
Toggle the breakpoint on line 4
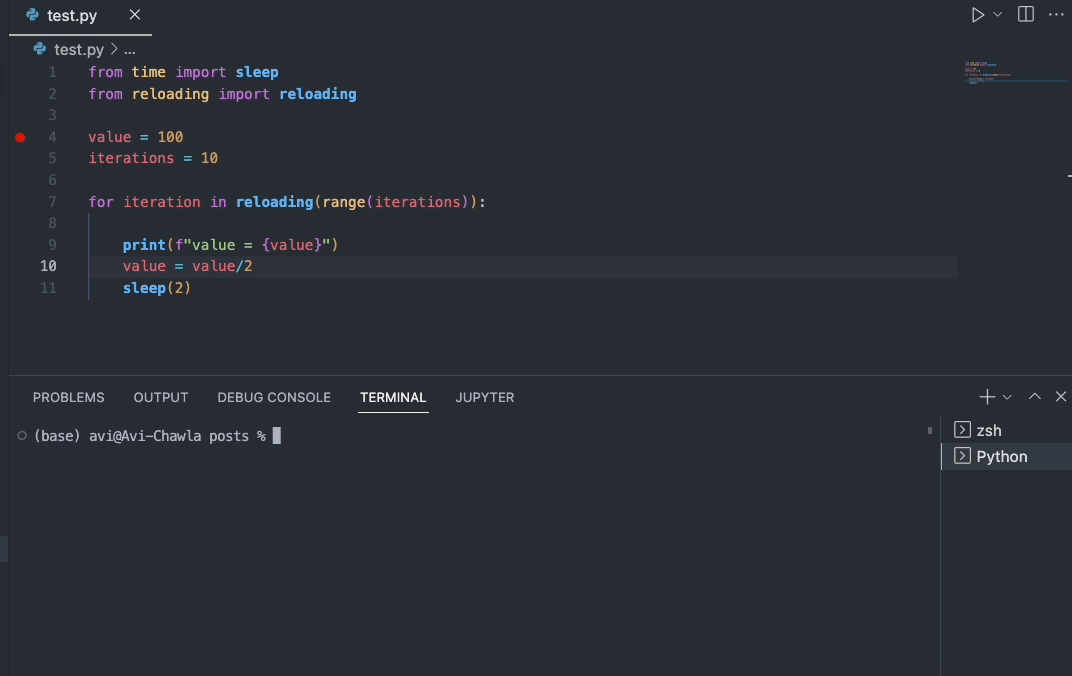tap(20, 137)
